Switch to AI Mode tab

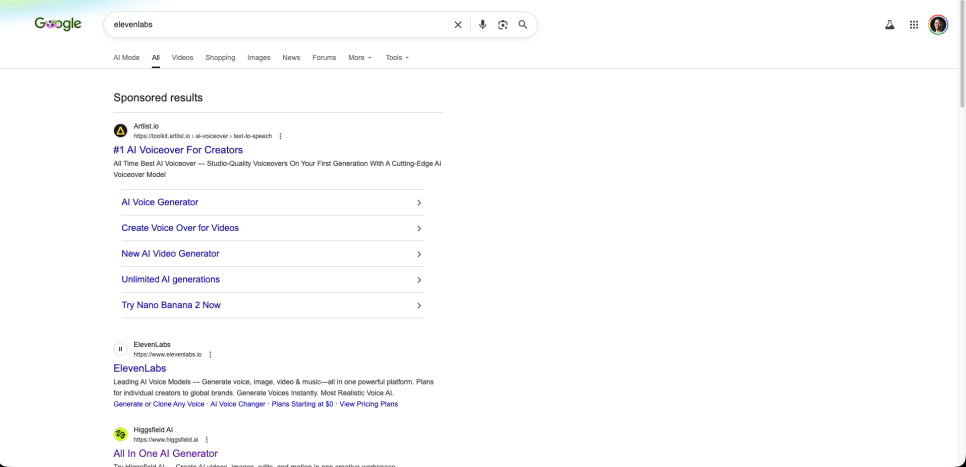click(126, 57)
